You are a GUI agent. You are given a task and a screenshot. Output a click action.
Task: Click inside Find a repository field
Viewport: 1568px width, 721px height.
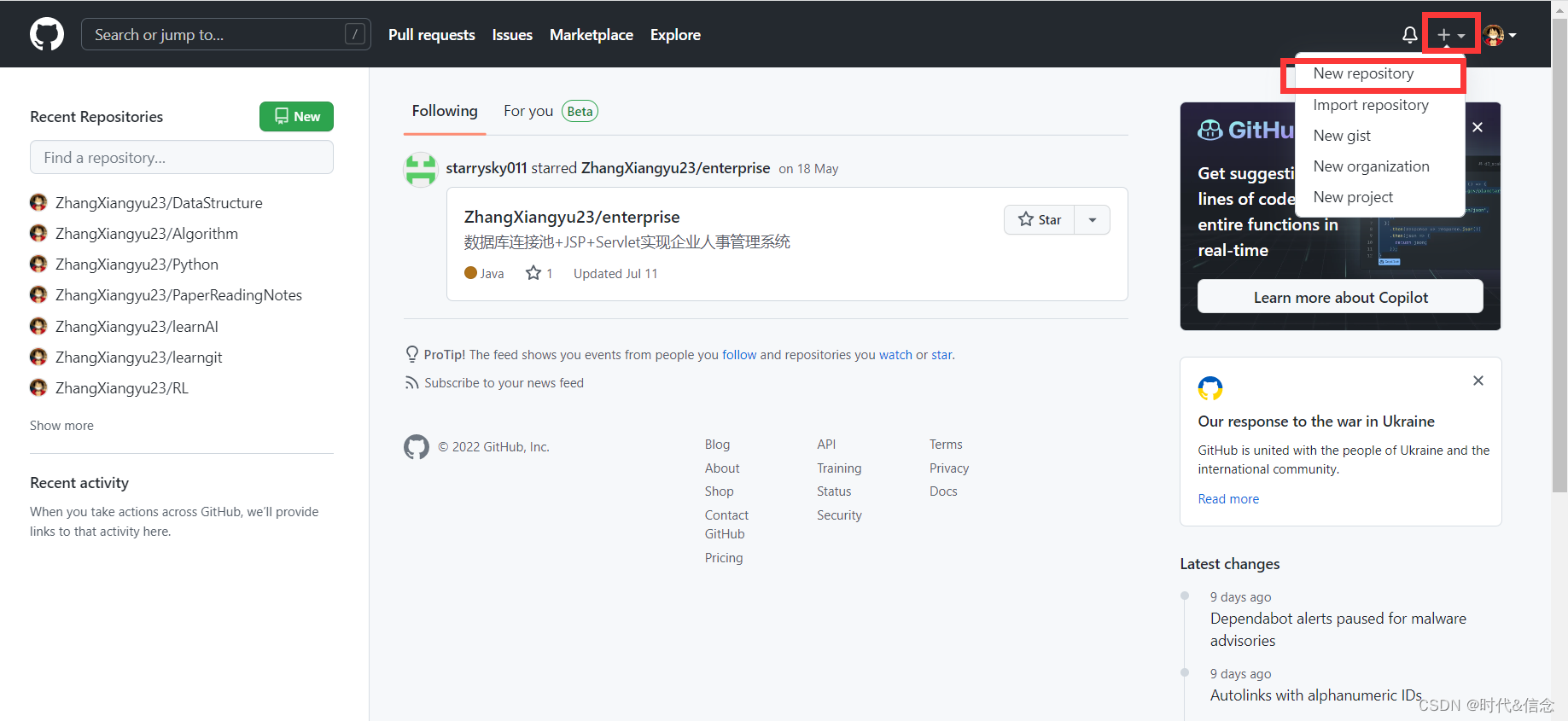point(182,158)
